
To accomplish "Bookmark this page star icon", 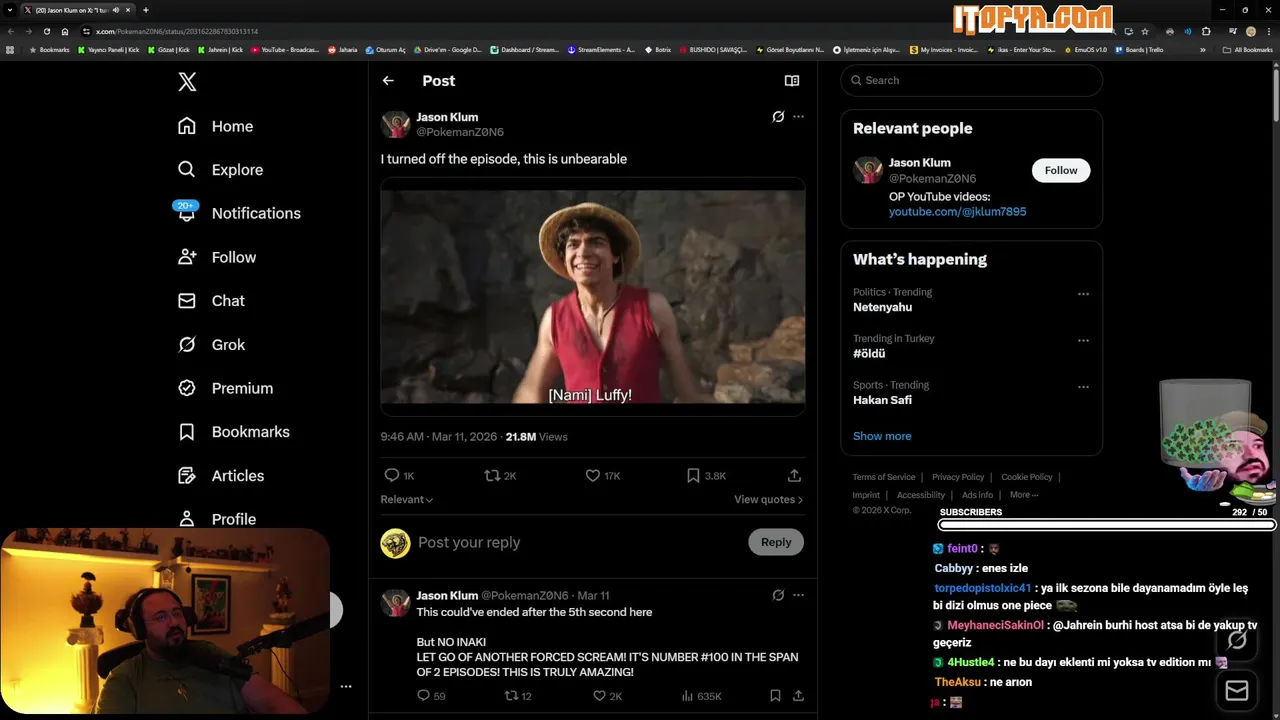I will (x=1145, y=31).
